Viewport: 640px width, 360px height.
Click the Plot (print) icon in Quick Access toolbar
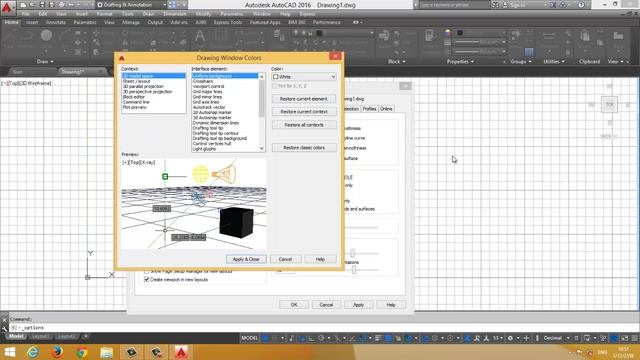click(x=62, y=5)
